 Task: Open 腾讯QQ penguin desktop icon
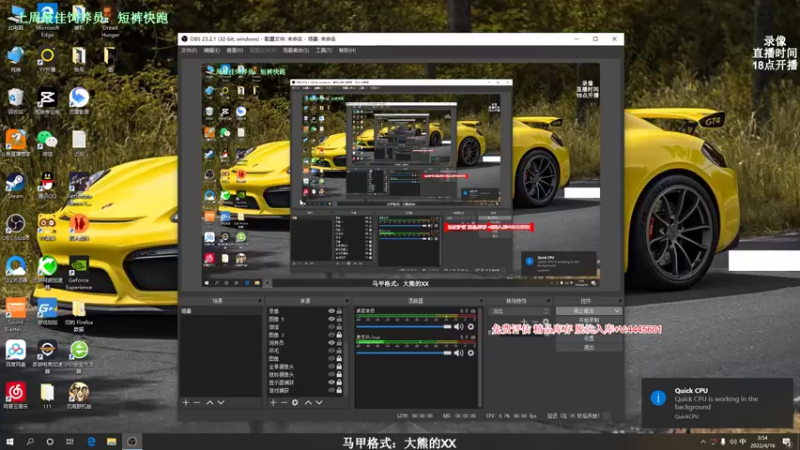click(47, 186)
